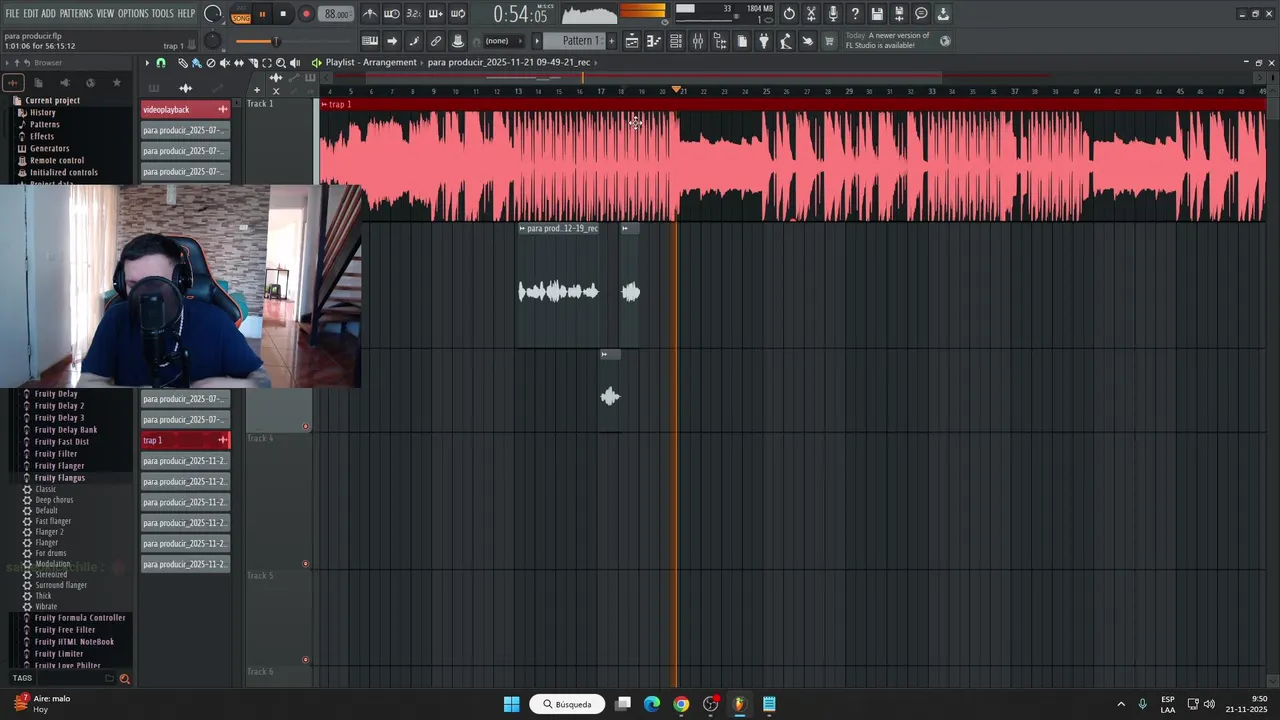The image size is (1280, 720).
Task: Toggle step editing icon
Action: pos(414,41)
